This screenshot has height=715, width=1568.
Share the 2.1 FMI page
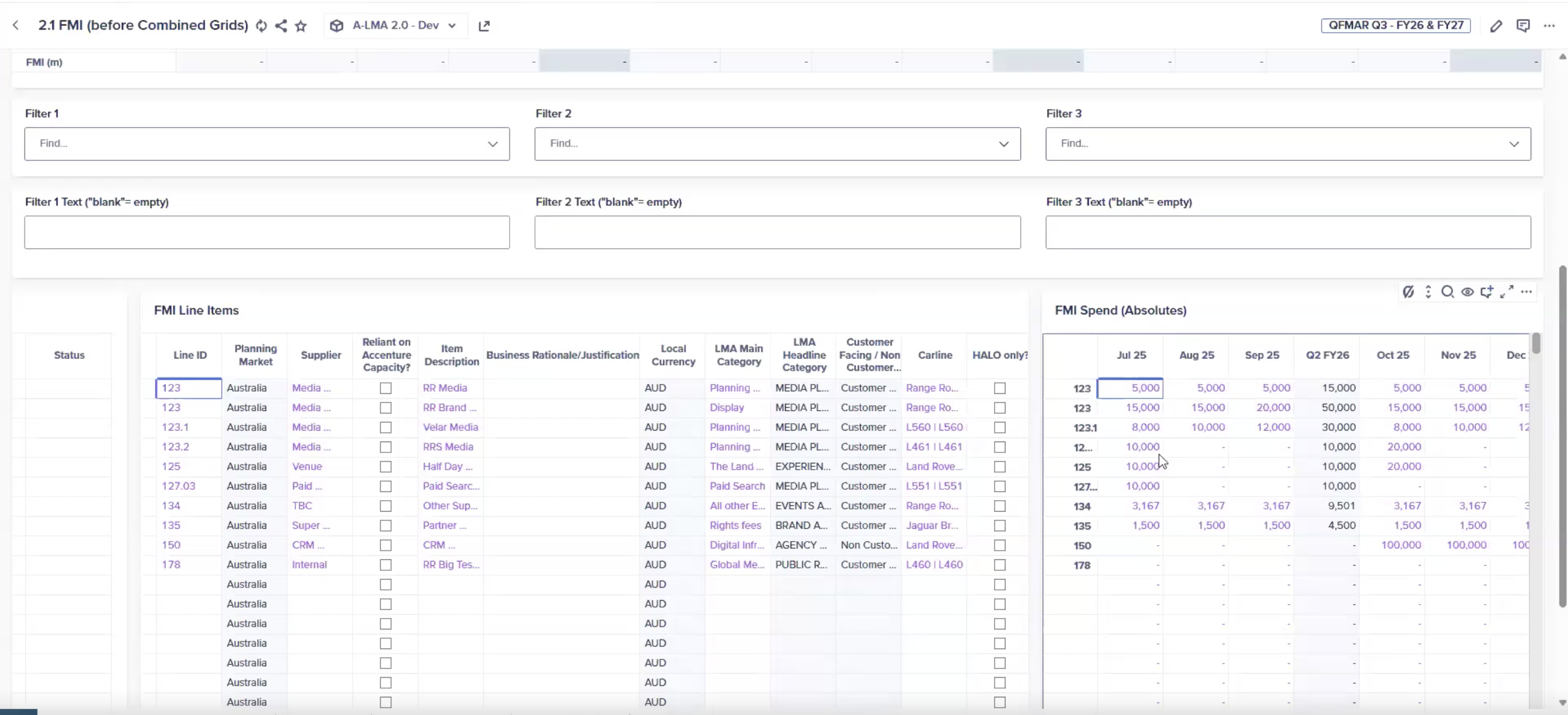(x=281, y=25)
